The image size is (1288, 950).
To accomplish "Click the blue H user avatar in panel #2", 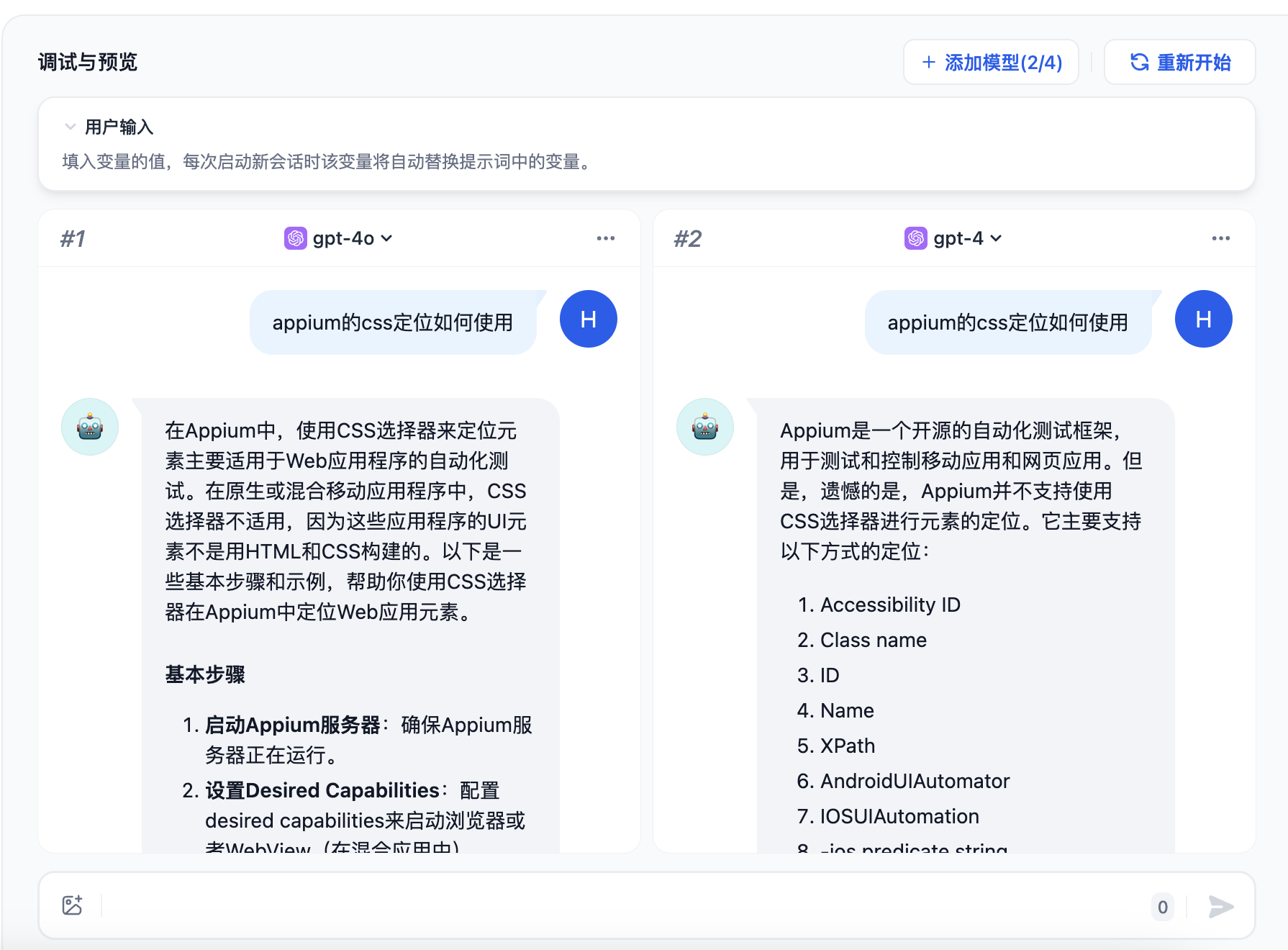I will pos(1203,319).
